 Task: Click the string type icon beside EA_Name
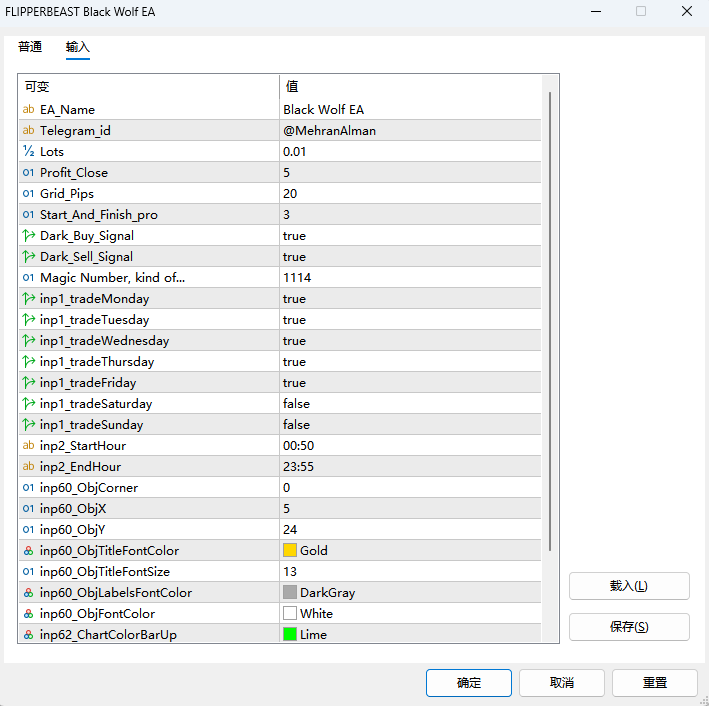click(28, 109)
